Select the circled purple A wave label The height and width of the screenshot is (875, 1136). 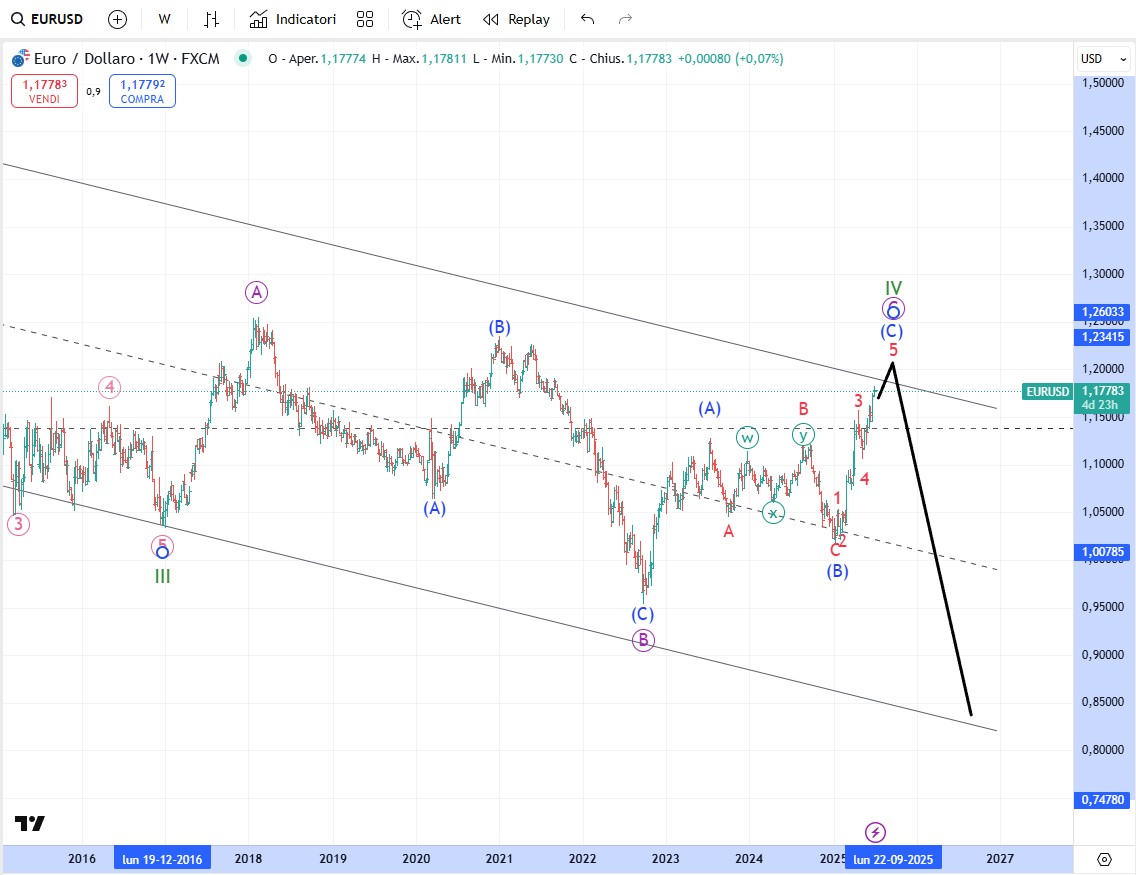(x=256, y=293)
